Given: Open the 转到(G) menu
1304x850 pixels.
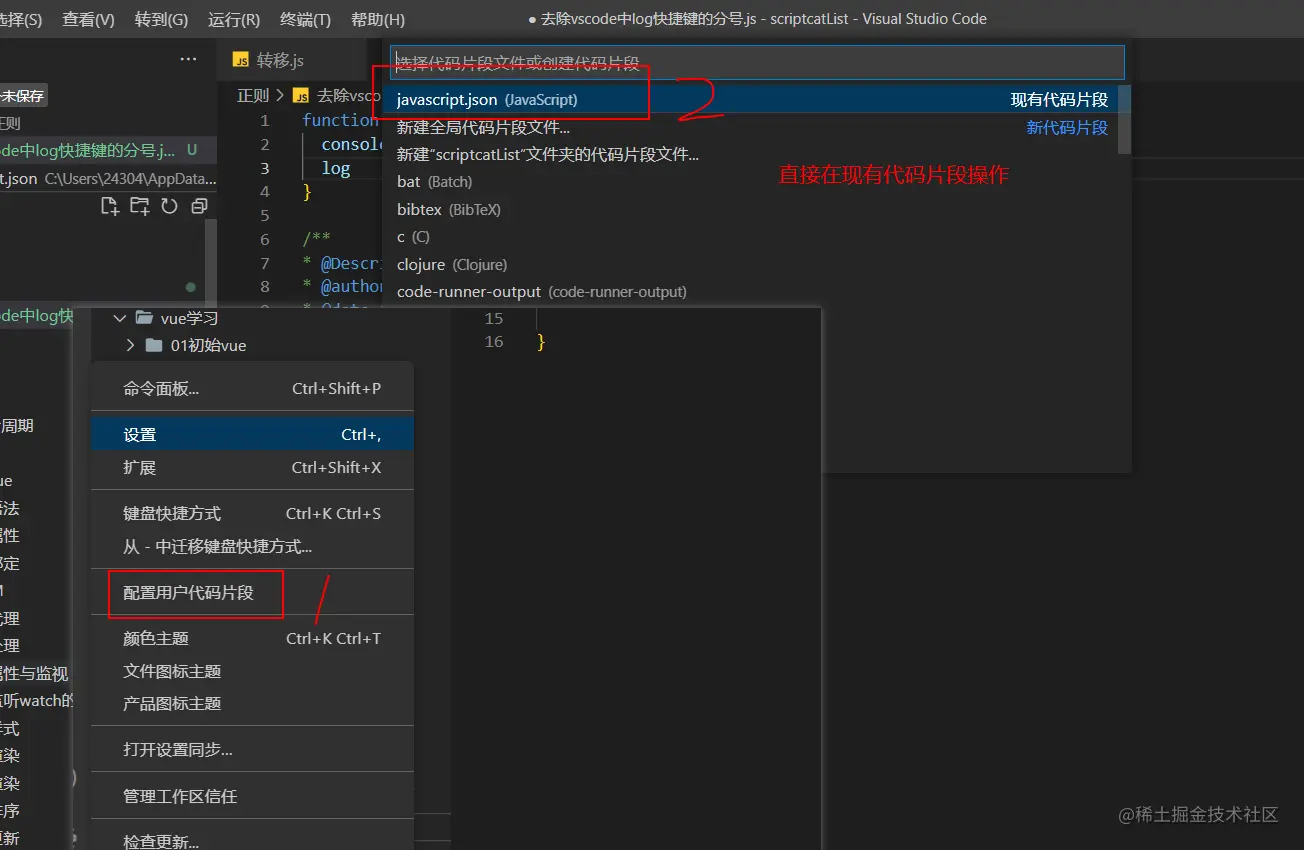Looking at the screenshot, I should 161,19.
